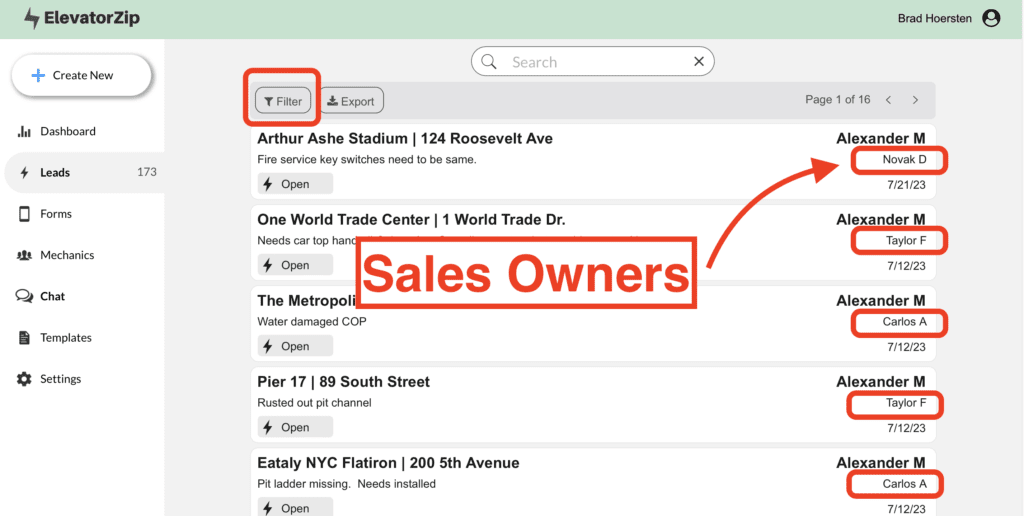
Task: Open the Templates page
Action: [x=66, y=338]
